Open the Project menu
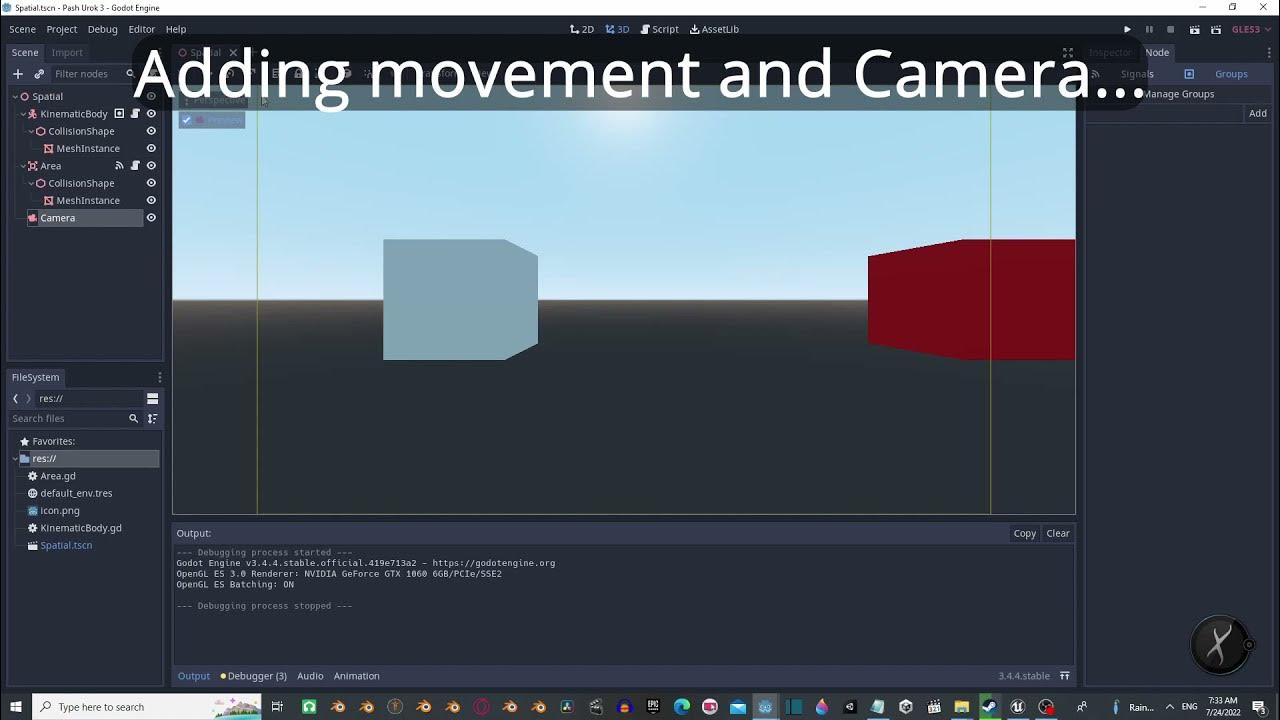 tap(62, 30)
